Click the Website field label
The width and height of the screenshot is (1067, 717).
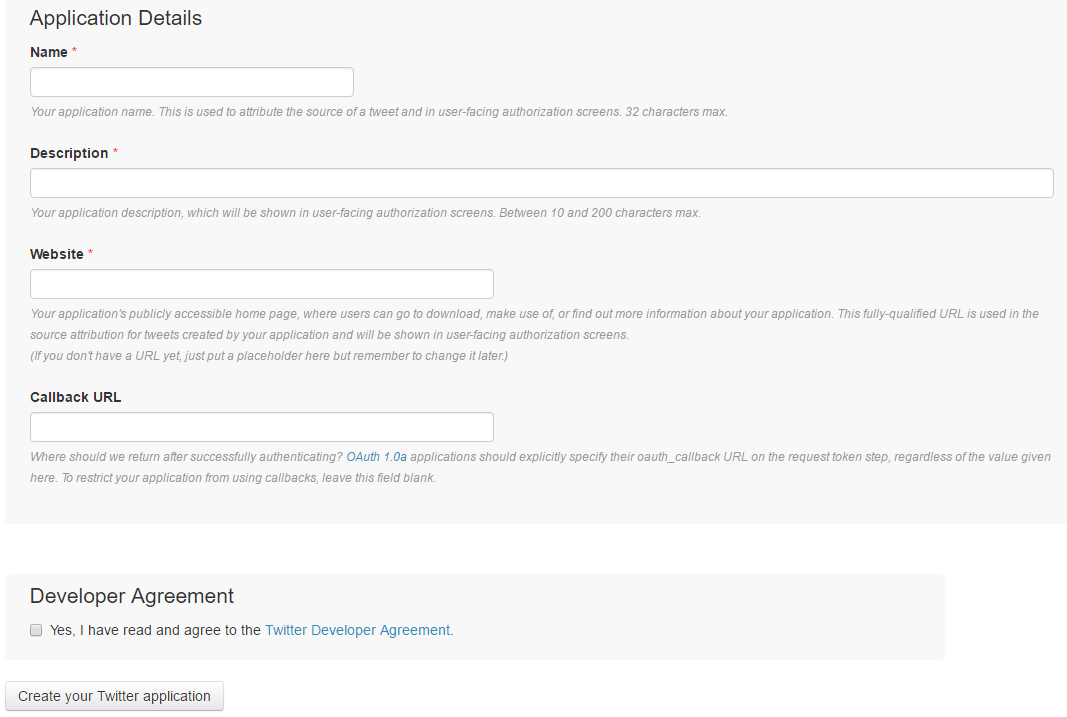click(57, 254)
